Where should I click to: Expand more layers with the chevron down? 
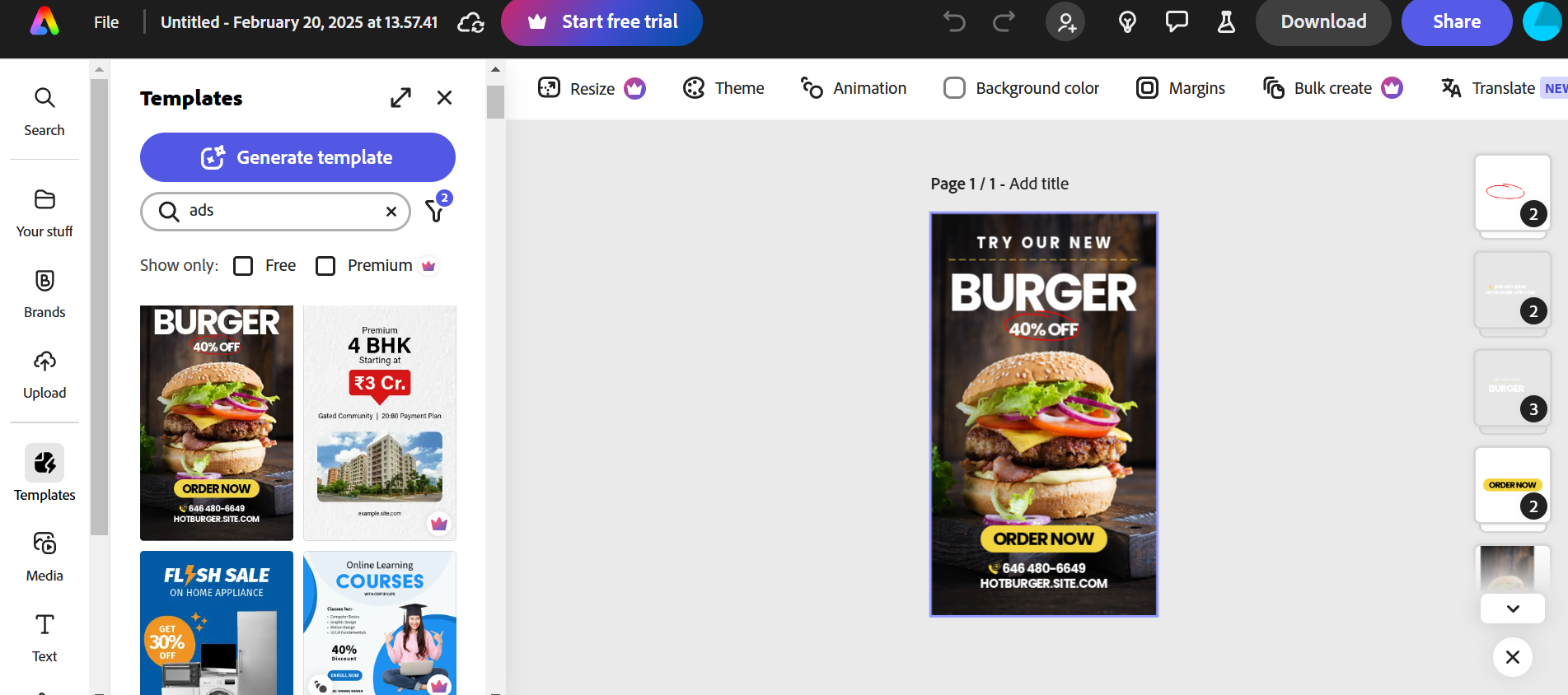1513,609
